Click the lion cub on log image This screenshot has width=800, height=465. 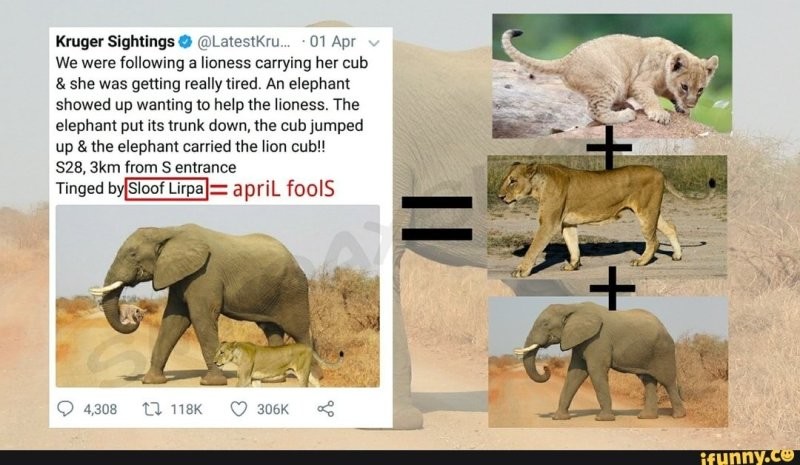click(x=612, y=76)
